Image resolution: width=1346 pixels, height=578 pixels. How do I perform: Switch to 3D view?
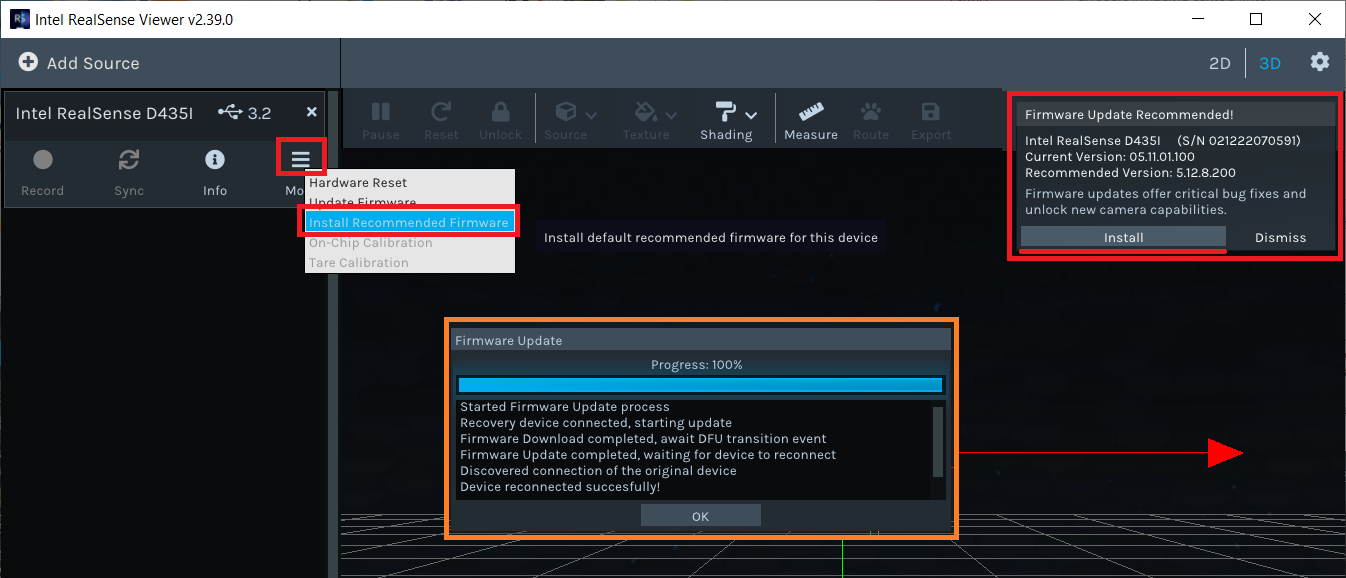tap(1270, 63)
